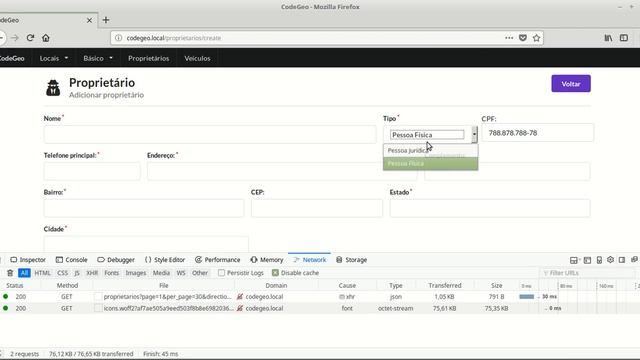Filter network requests by HTML
640x360 pixels.
coord(42,273)
